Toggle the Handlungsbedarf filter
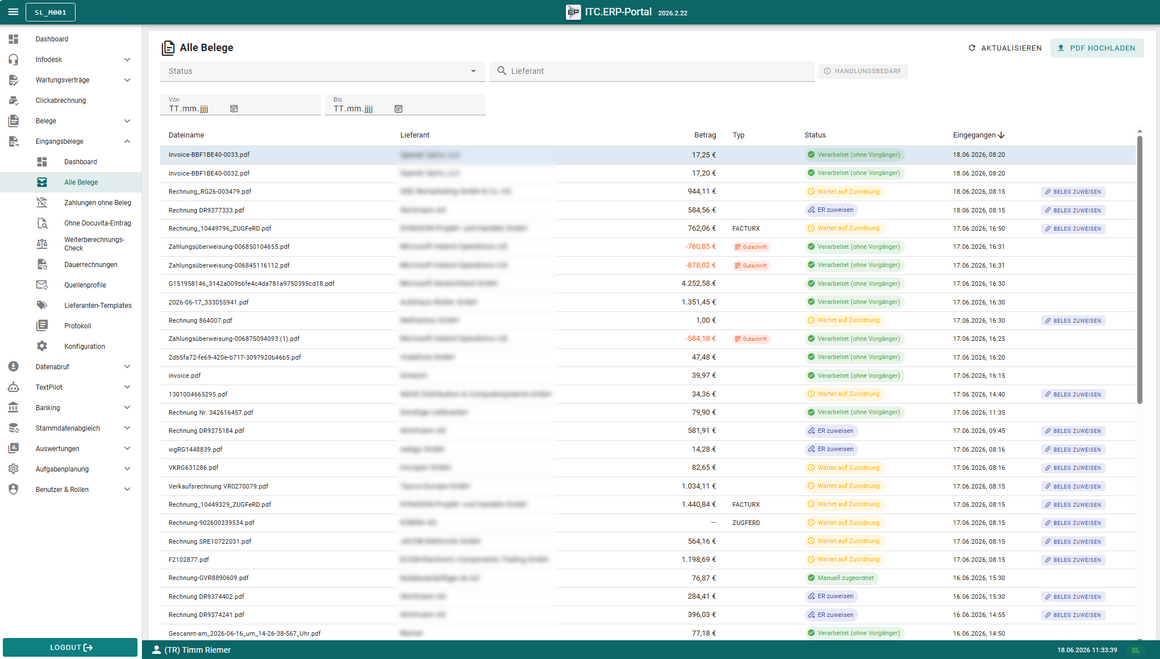Image resolution: width=1160 pixels, height=659 pixels. [x=863, y=71]
